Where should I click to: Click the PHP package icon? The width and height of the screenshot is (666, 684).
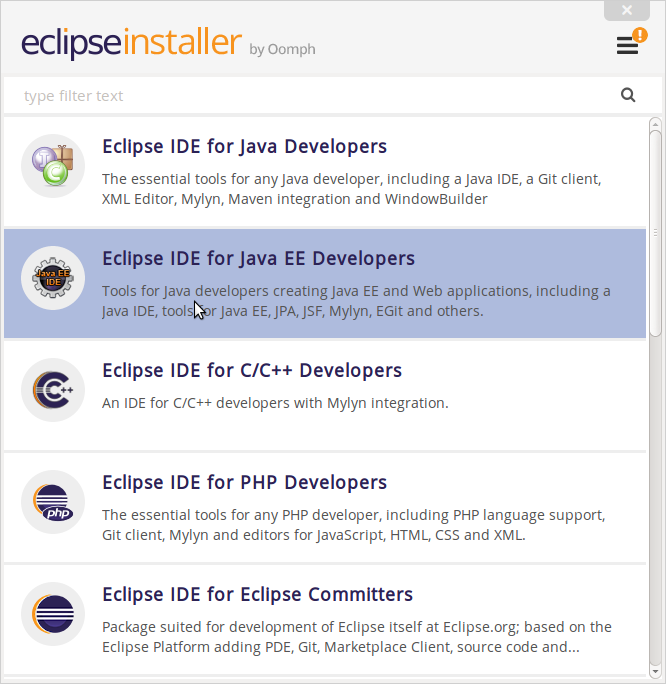click(53, 502)
